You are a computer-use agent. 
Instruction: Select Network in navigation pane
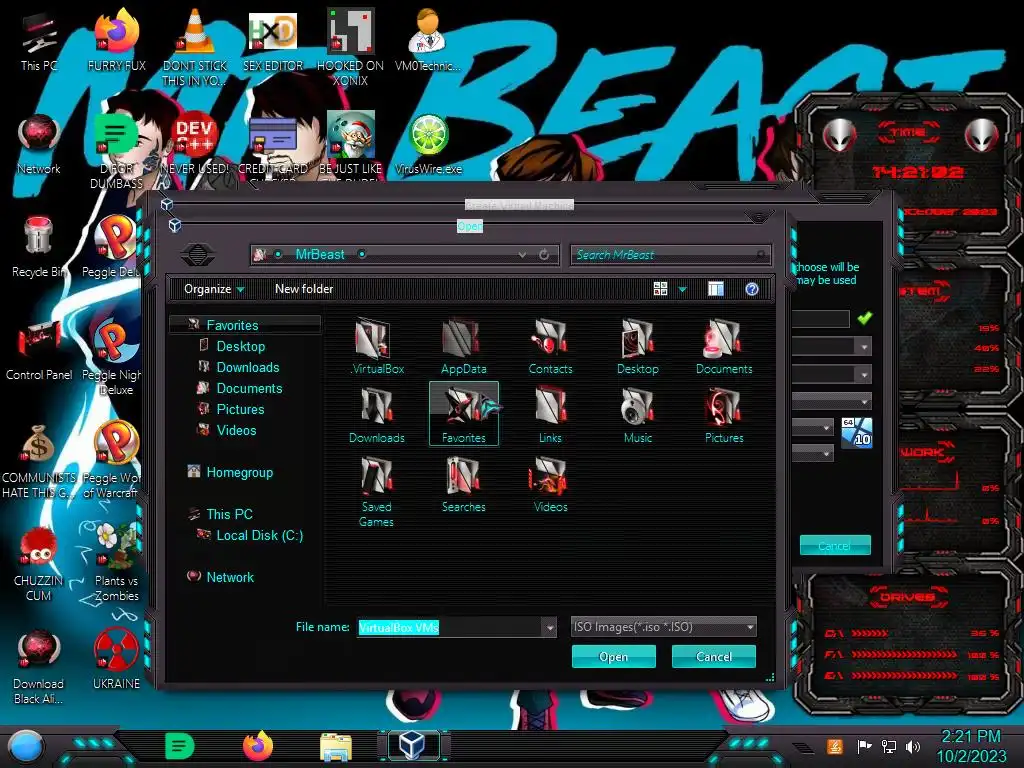(229, 577)
